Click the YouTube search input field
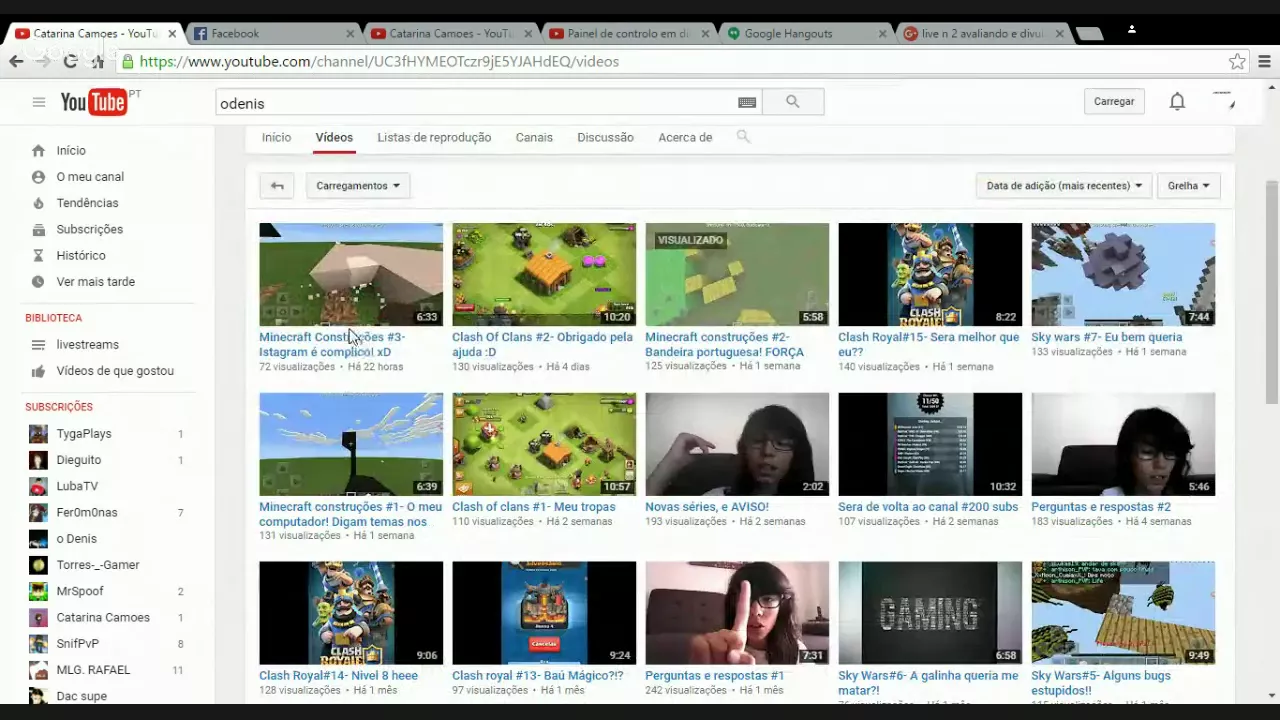This screenshot has width=1280, height=720. click(x=475, y=102)
